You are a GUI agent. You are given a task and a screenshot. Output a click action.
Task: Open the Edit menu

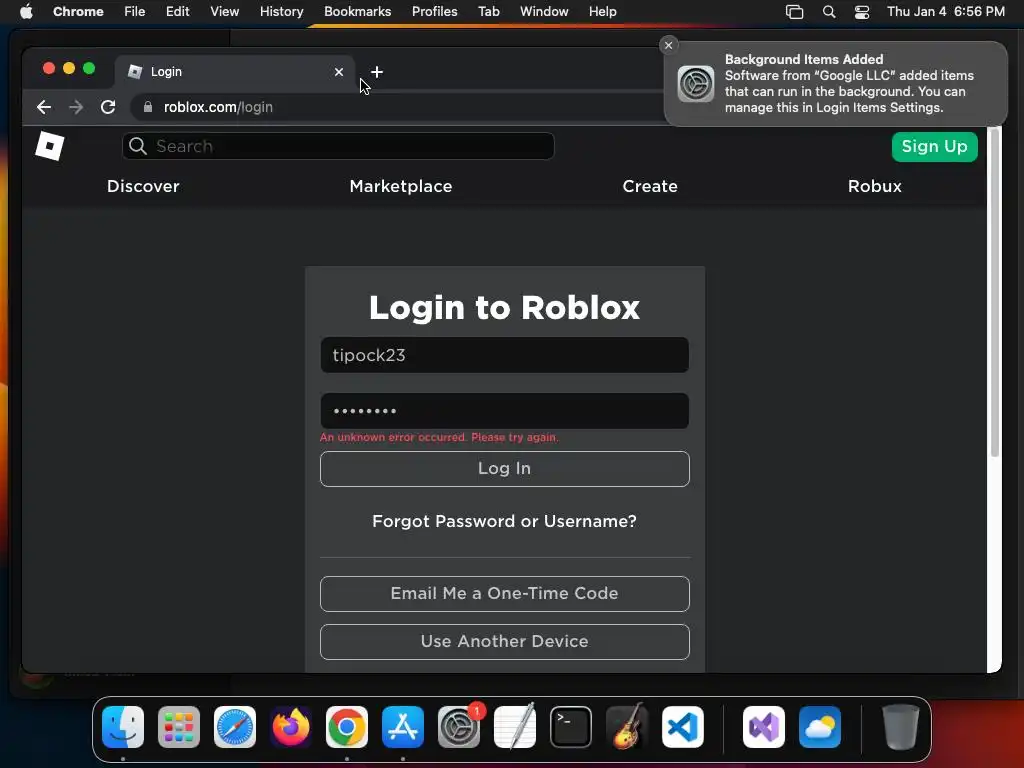point(177,12)
